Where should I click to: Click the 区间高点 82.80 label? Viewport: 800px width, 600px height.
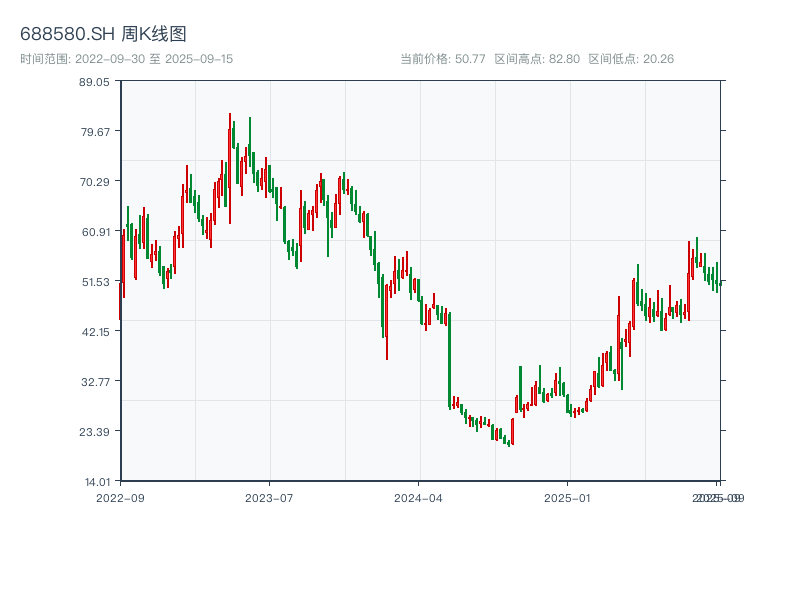tap(537, 59)
